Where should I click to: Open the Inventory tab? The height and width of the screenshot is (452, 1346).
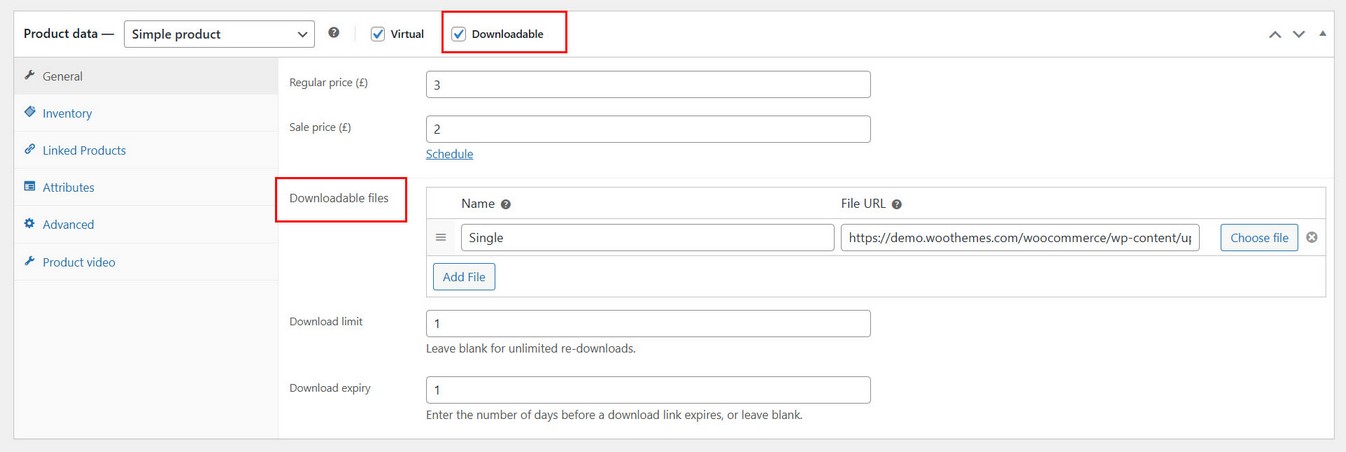67,113
